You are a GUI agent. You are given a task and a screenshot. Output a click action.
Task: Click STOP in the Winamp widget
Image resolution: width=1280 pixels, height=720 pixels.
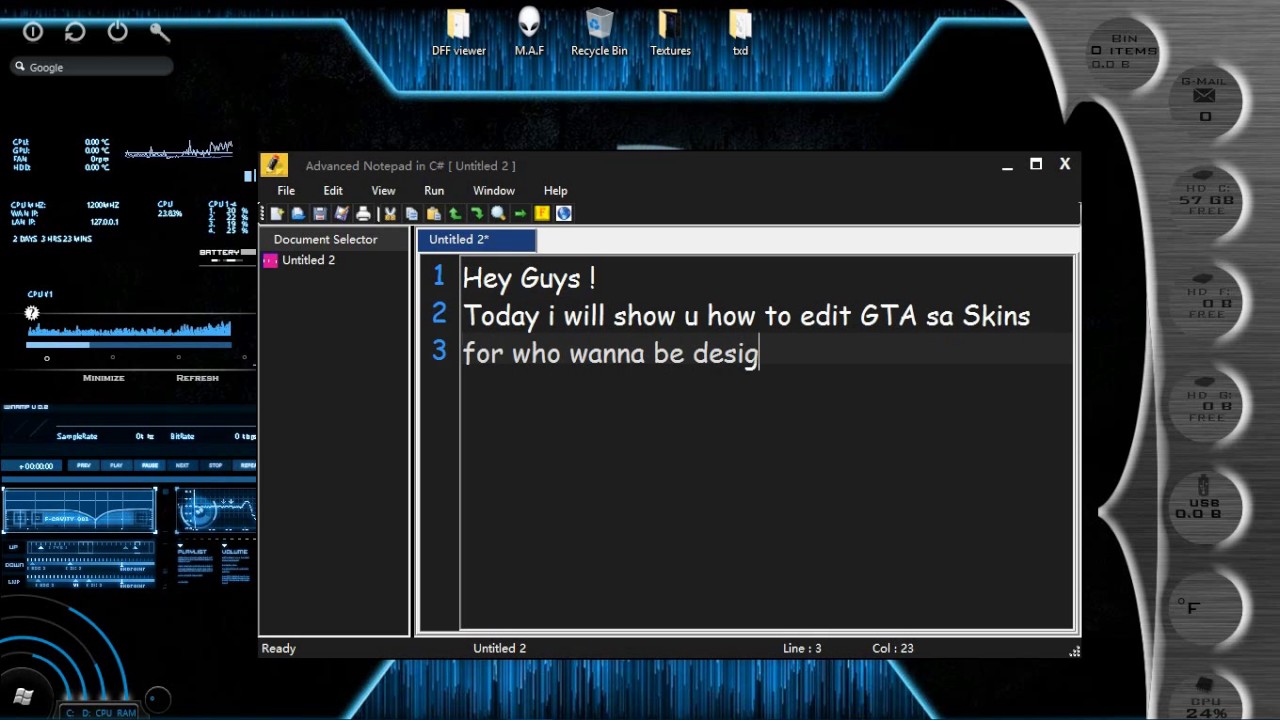click(215, 465)
